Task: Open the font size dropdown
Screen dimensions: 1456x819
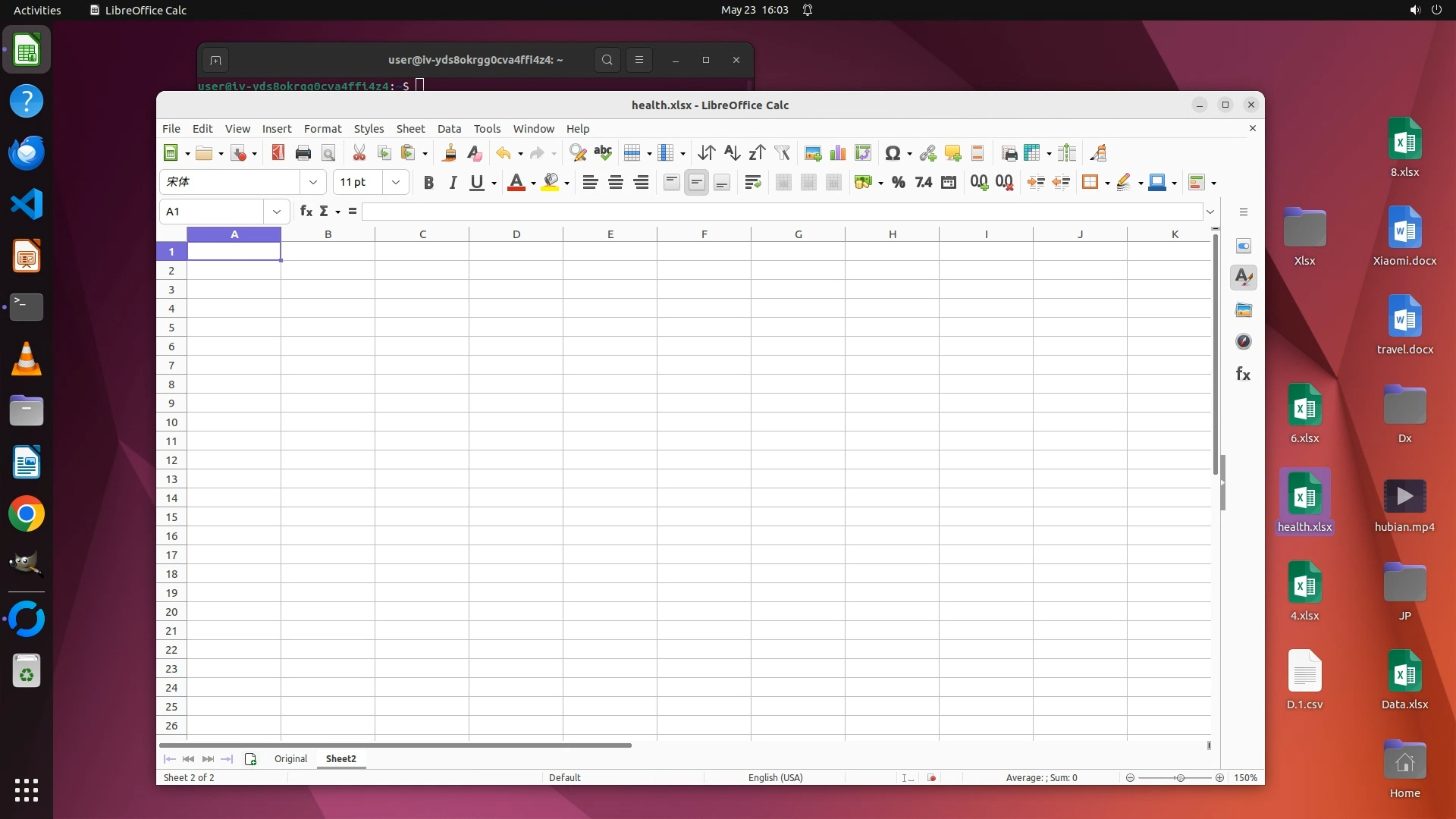Action: click(395, 182)
